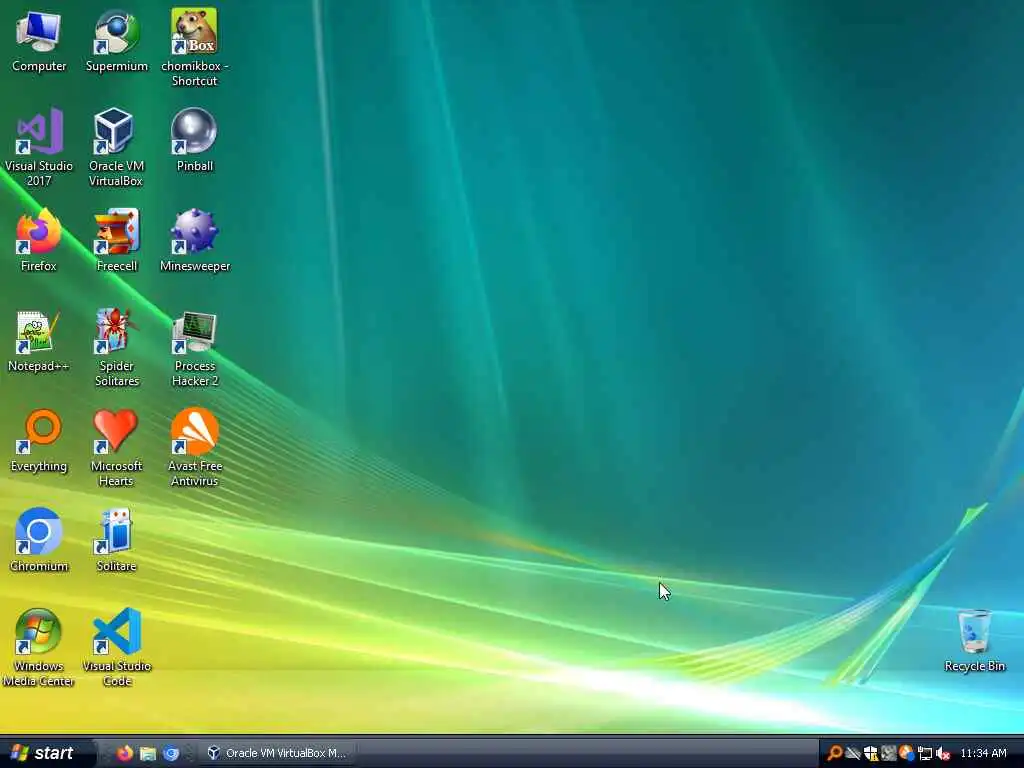Launch Chromium from quick launch bar
This screenshot has height=768, width=1024.
coord(171,753)
